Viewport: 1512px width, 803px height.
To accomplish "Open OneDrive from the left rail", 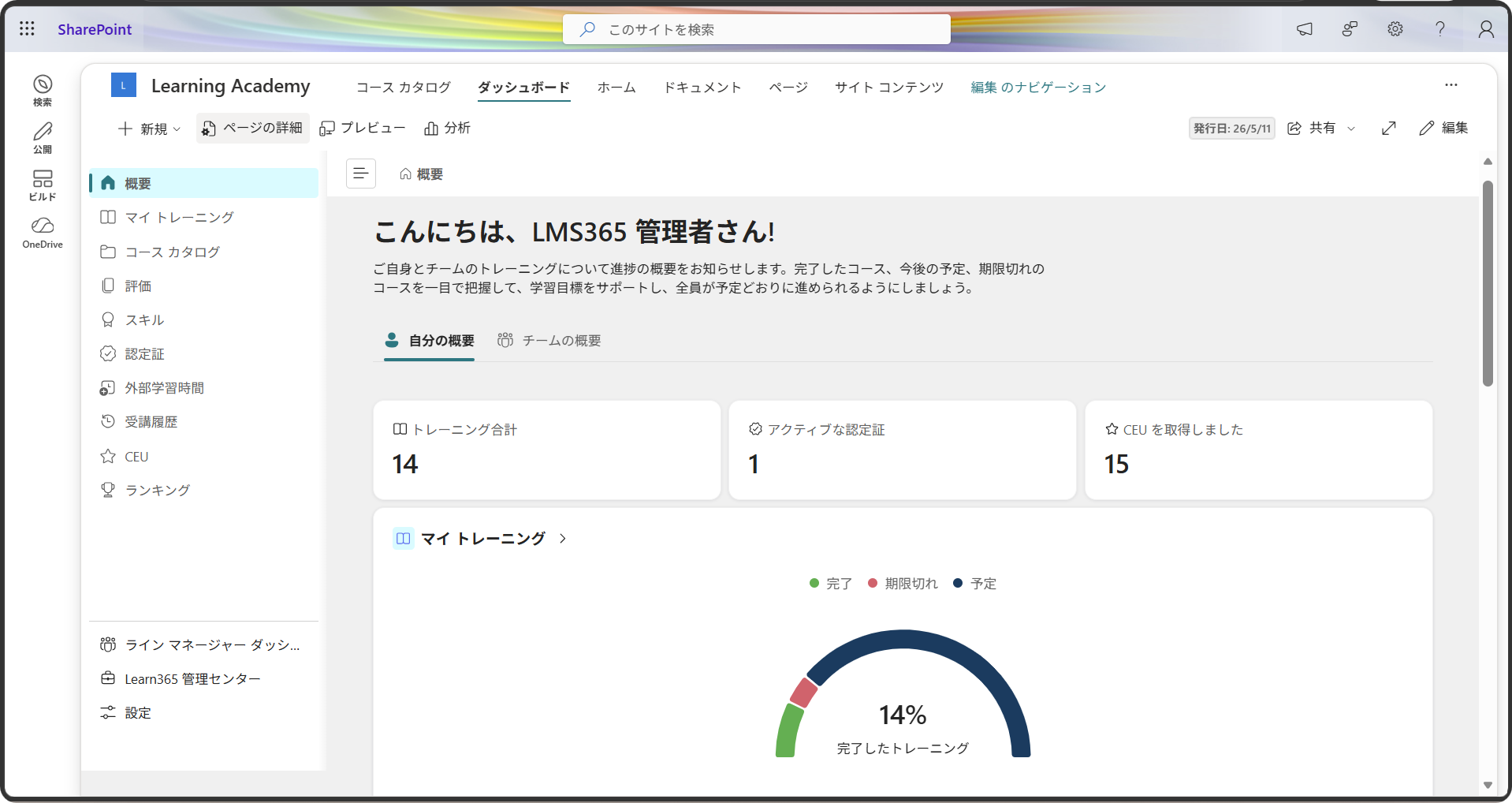I will (x=43, y=233).
